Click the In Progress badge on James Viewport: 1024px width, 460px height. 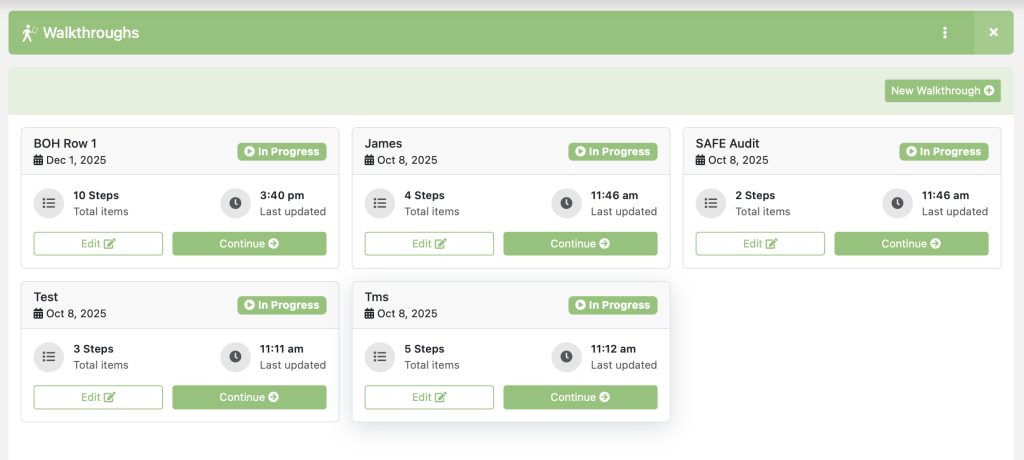pos(612,152)
